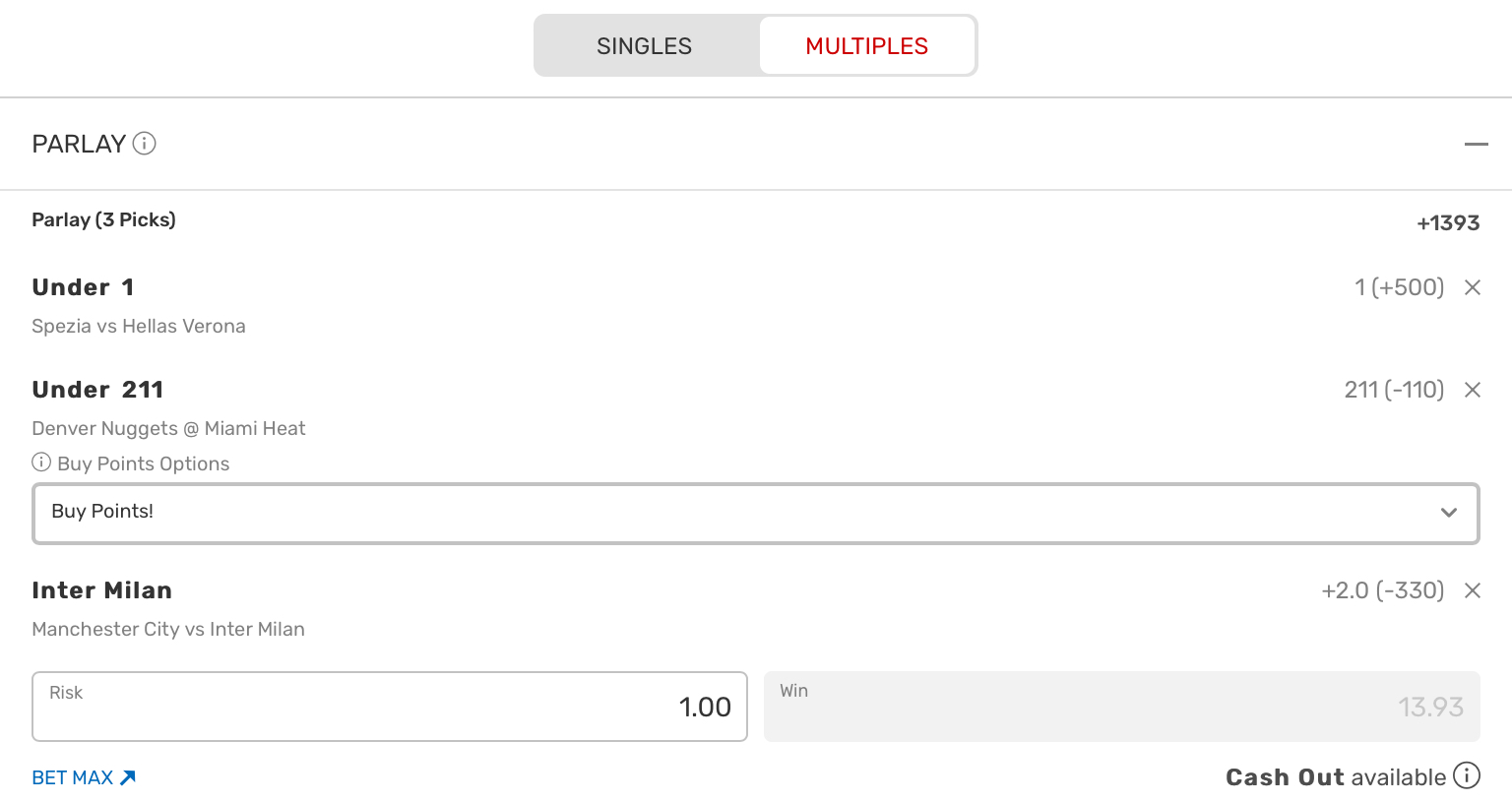The width and height of the screenshot is (1512, 803).
Task: Select the MULTIPLES tab
Action: point(866,46)
